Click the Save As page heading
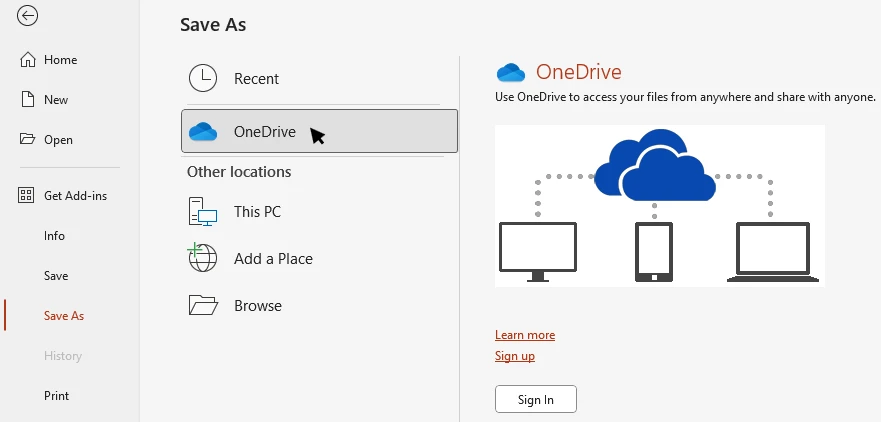 click(213, 25)
